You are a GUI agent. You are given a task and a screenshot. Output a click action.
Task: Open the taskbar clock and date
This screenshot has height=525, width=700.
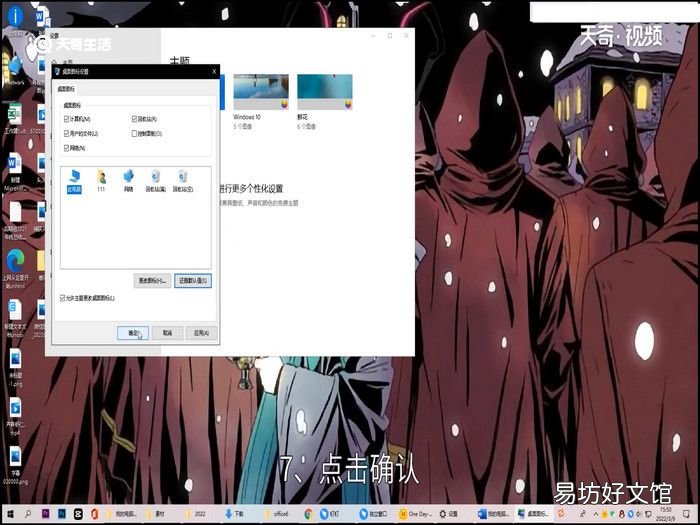665,514
